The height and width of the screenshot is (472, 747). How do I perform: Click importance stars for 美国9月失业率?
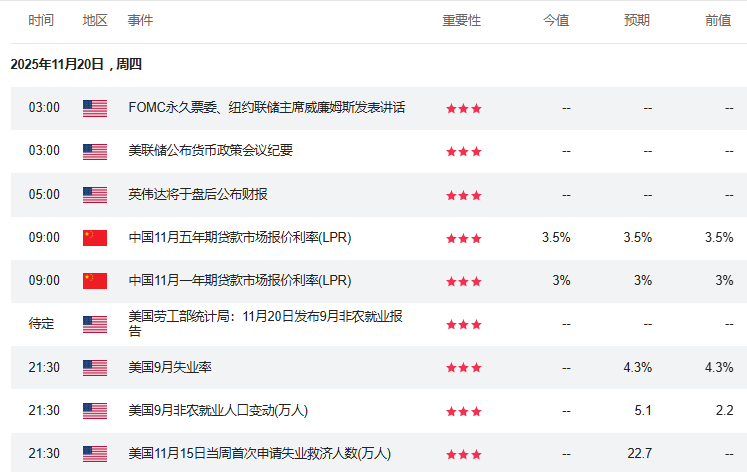[x=464, y=367]
